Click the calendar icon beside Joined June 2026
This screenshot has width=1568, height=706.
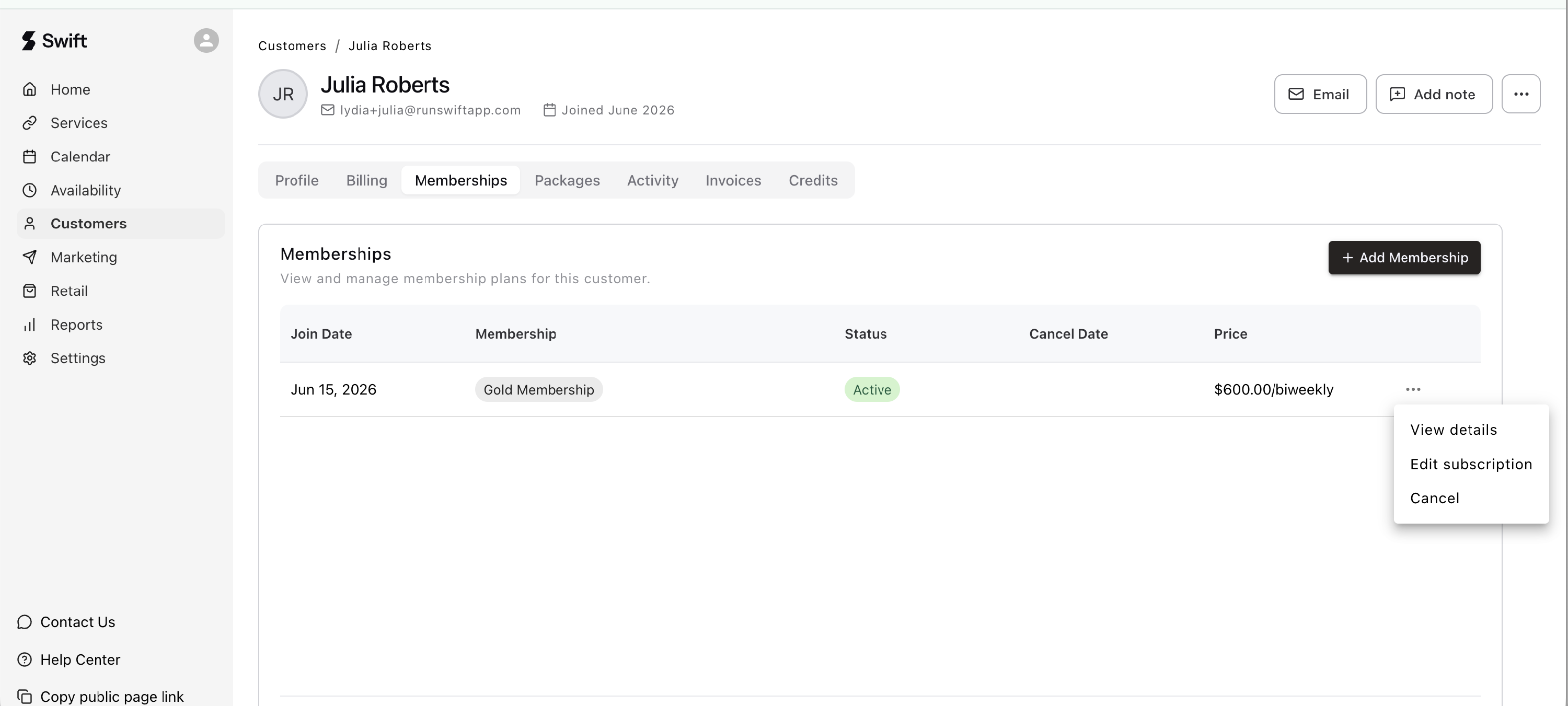pos(550,110)
